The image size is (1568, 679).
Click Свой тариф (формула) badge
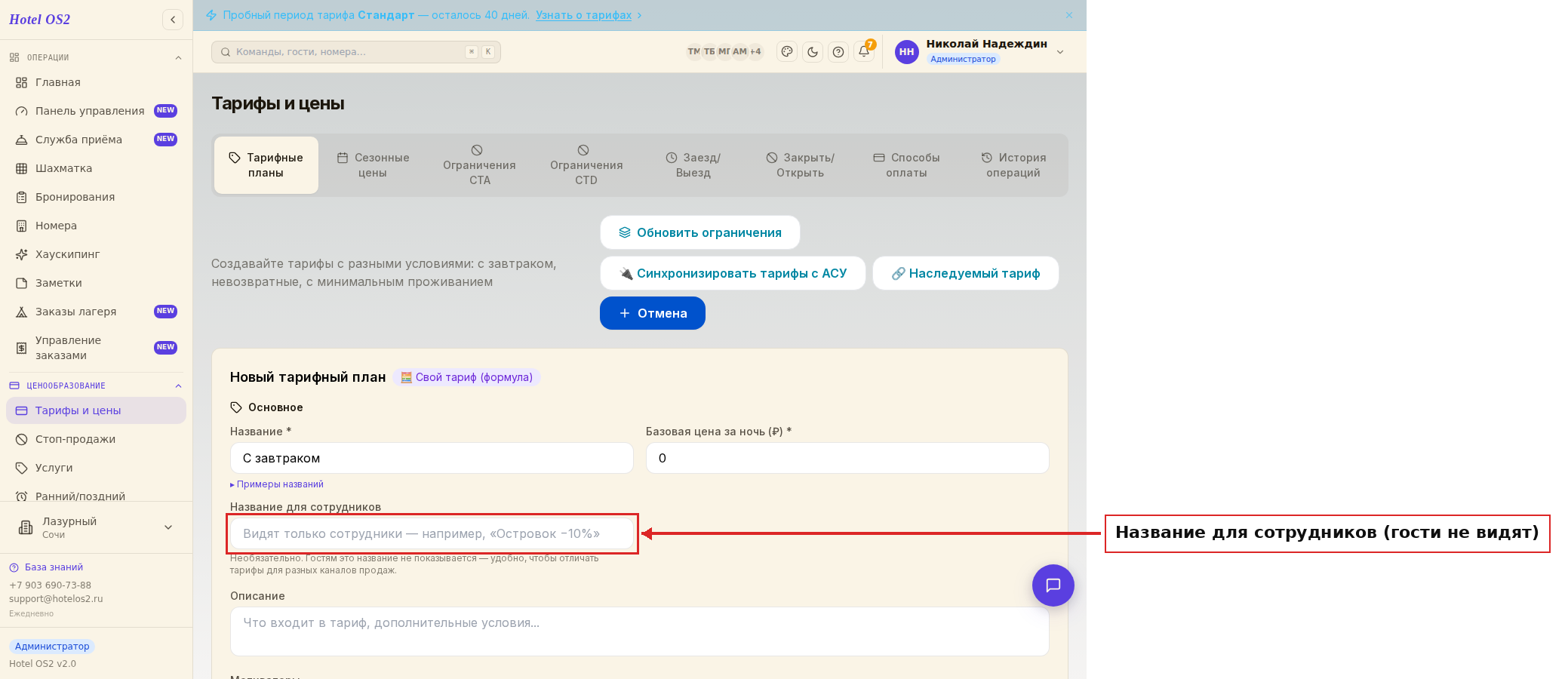tap(466, 377)
